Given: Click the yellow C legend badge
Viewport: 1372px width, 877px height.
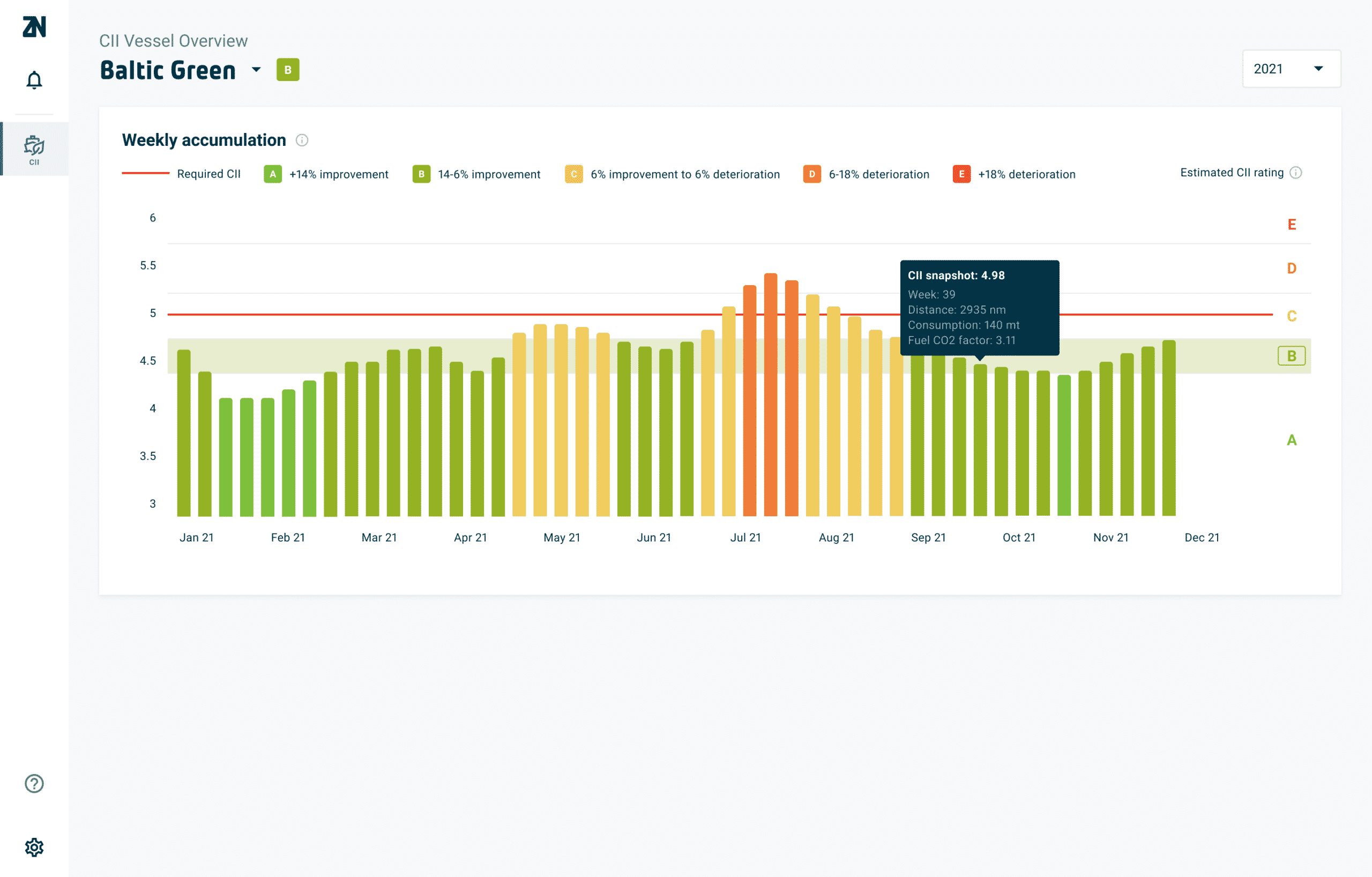Looking at the screenshot, I should [574, 174].
